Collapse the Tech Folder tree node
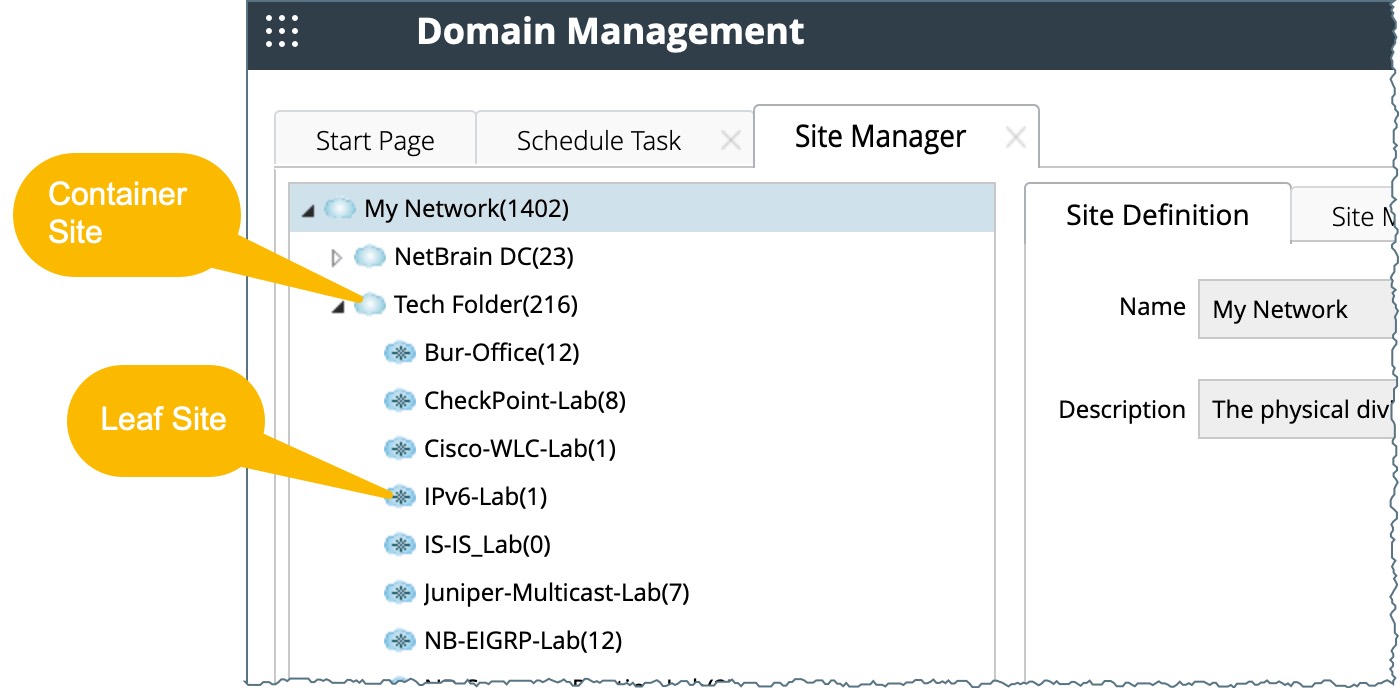The height and width of the screenshot is (688, 1400). pos(338,307)
